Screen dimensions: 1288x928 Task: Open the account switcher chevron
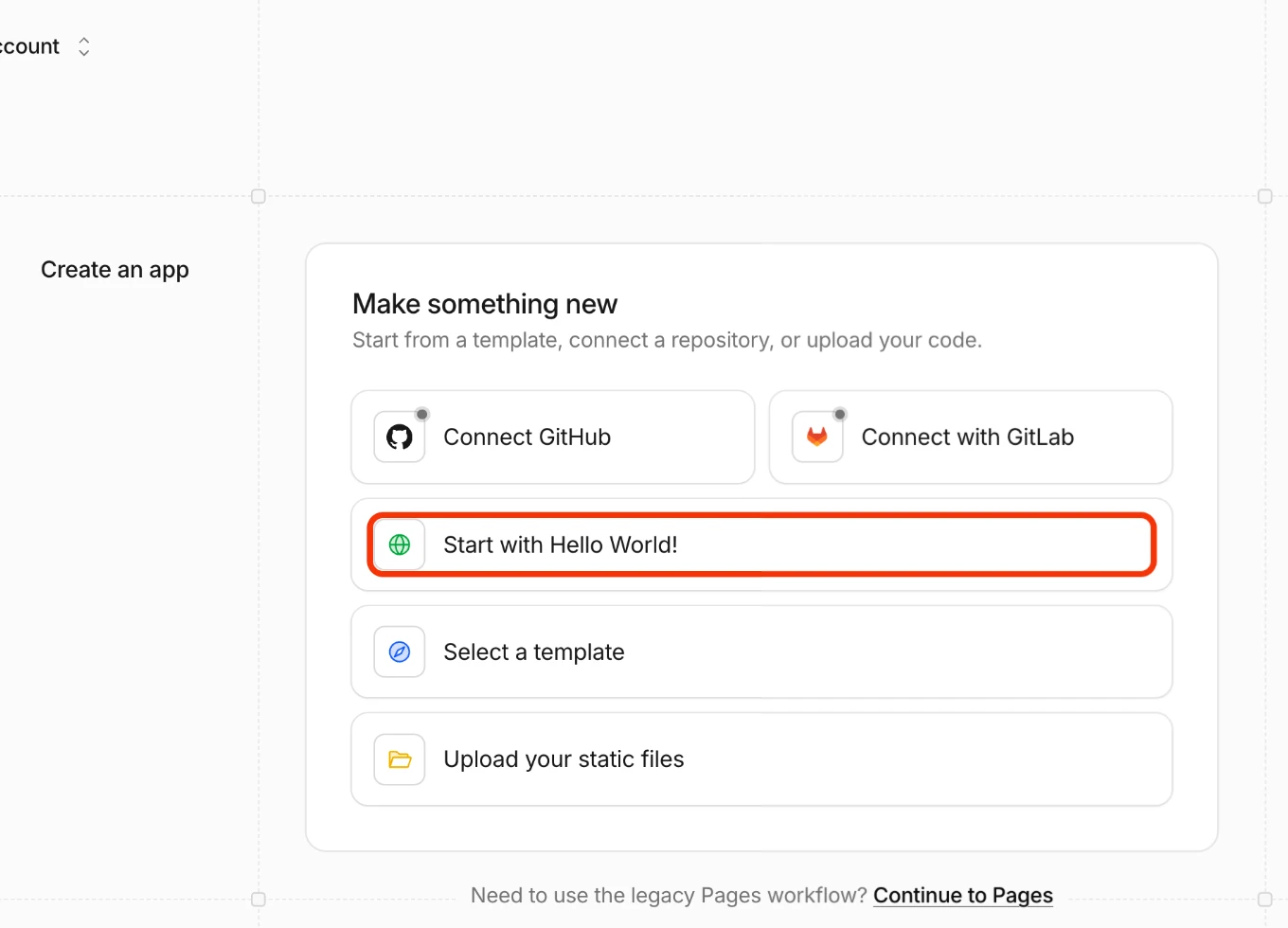point(84,46)
